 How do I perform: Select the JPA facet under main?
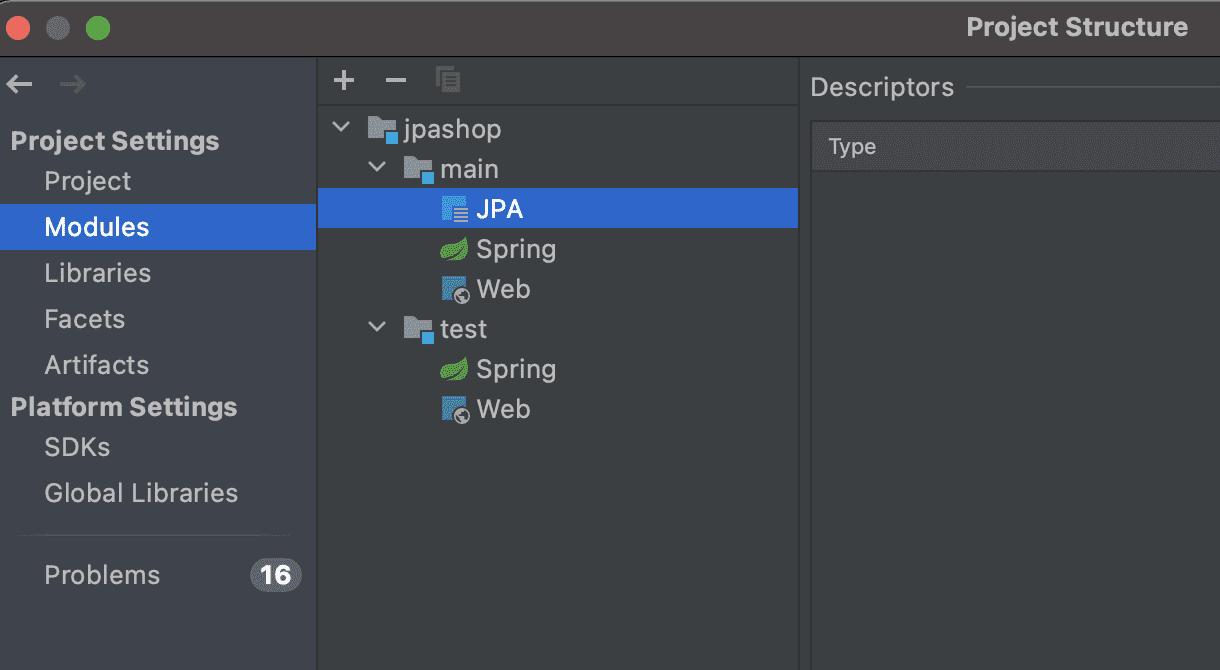[499, 209]
